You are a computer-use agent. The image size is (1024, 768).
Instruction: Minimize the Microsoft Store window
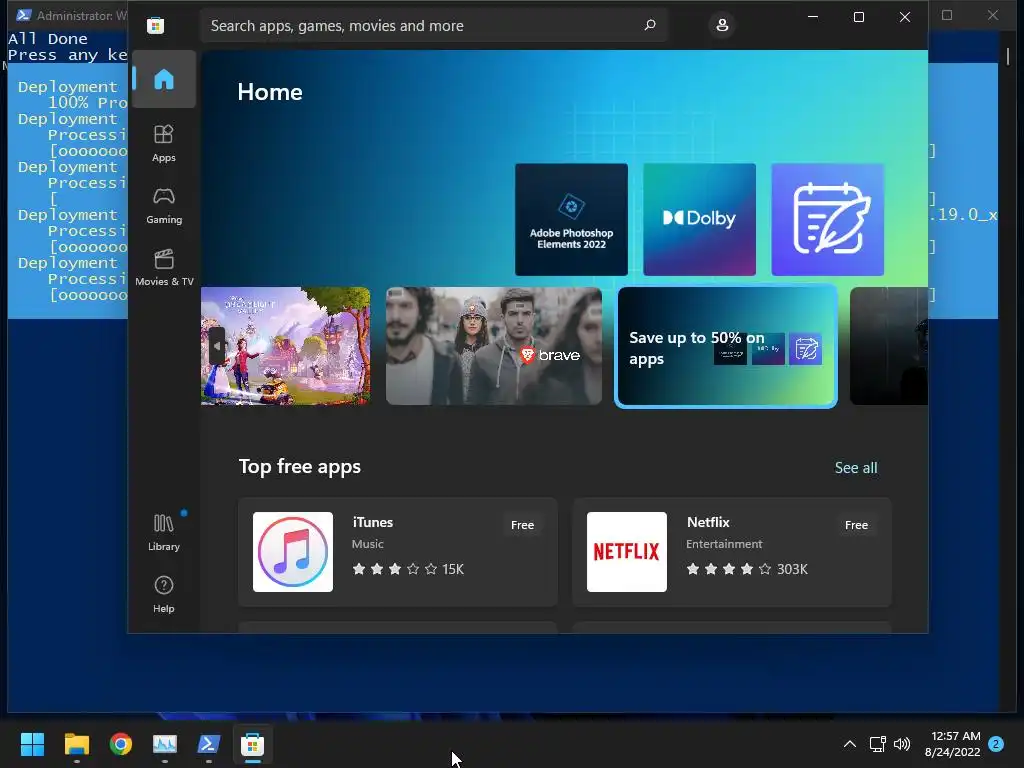(813, 17)
